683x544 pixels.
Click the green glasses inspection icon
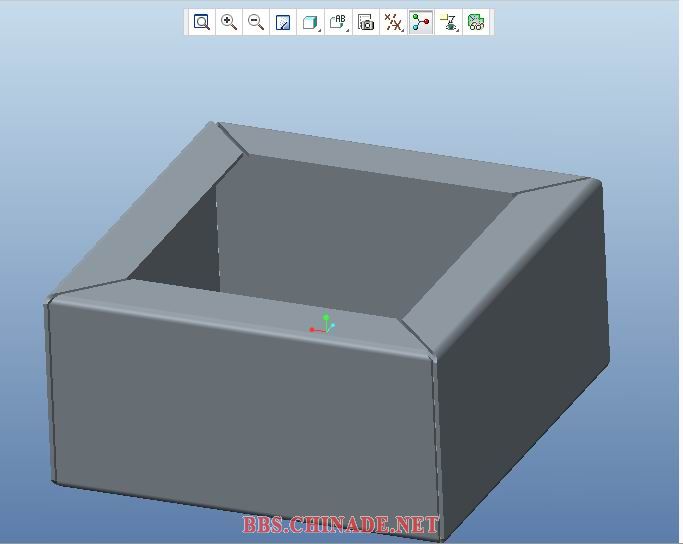(x=476, y=22)
